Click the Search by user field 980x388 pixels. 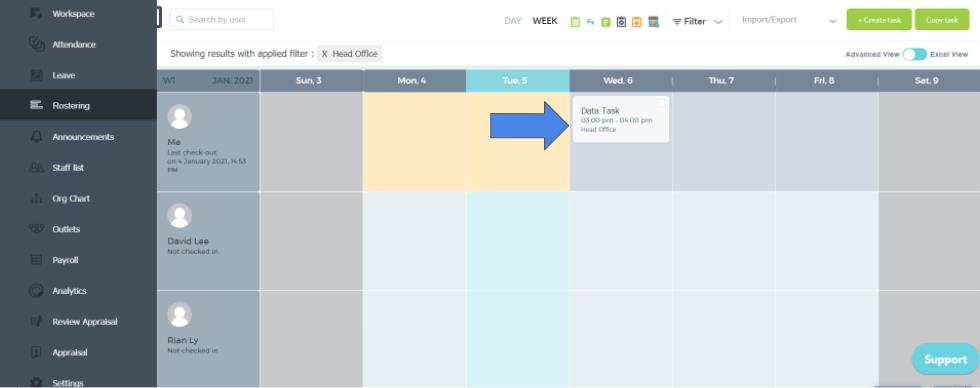click(221, 19)
